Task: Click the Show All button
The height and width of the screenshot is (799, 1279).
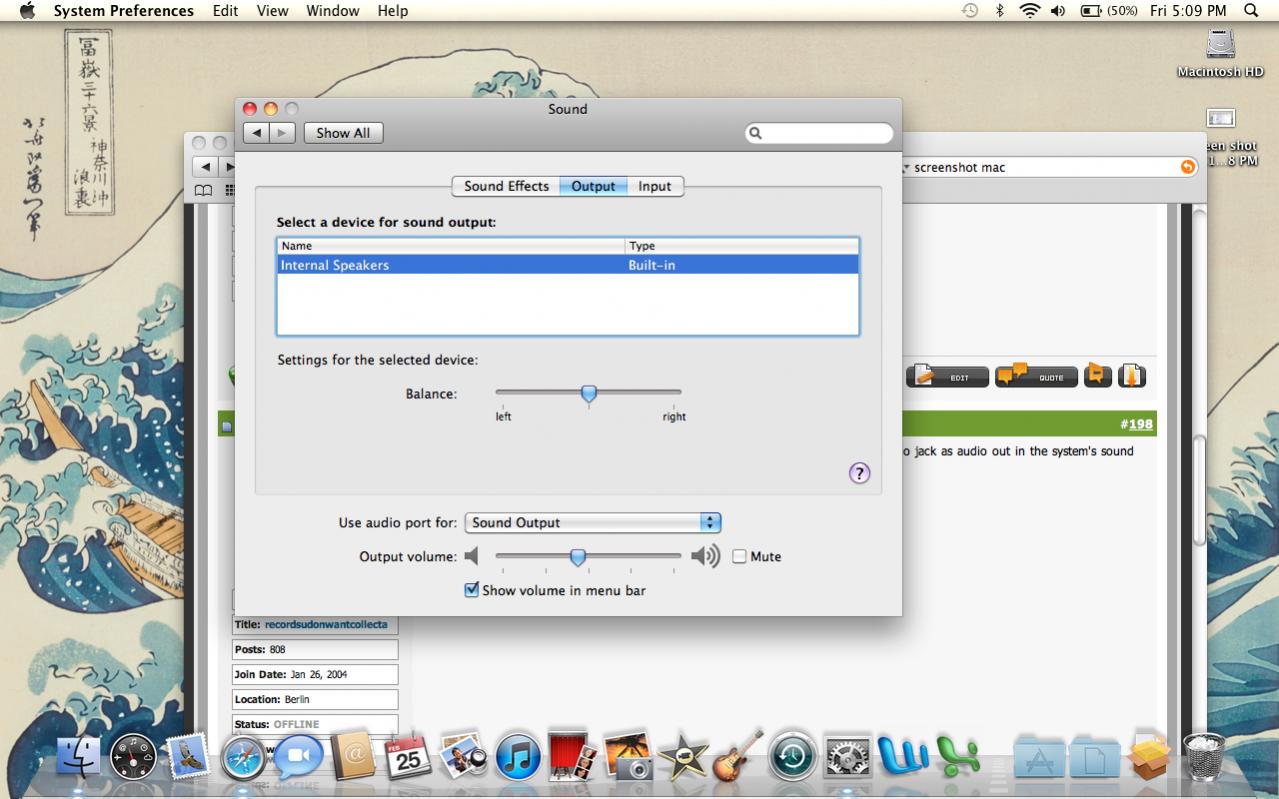Action: pos(343,133)
